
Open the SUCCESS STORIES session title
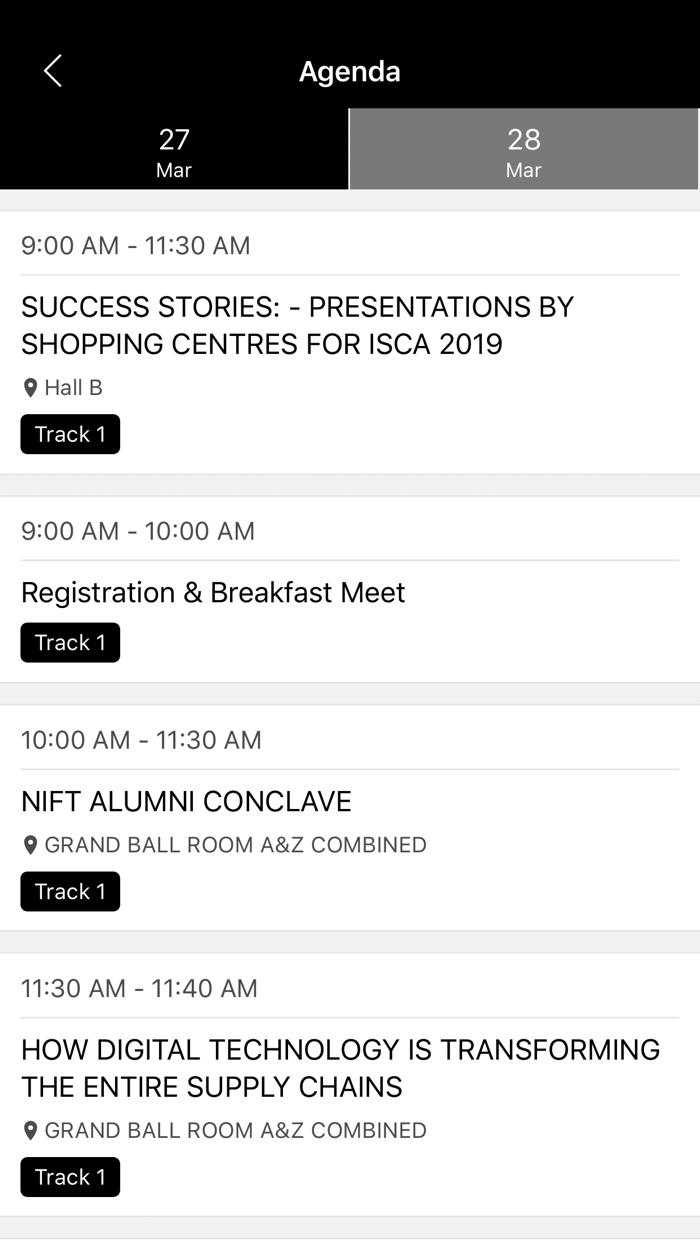coord(297,325)
